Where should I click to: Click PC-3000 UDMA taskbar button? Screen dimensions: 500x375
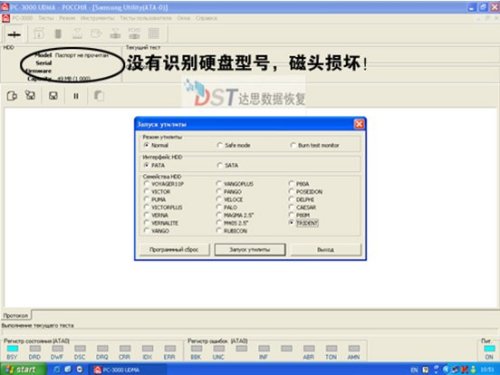pyautogui.click(x=128, y=370)
